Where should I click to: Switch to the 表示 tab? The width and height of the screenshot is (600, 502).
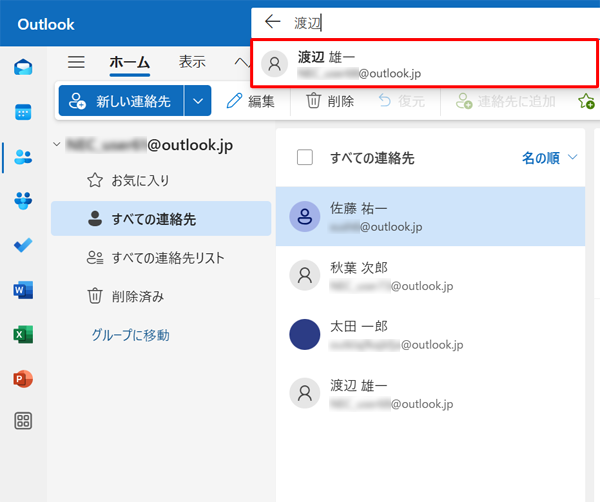192,62
